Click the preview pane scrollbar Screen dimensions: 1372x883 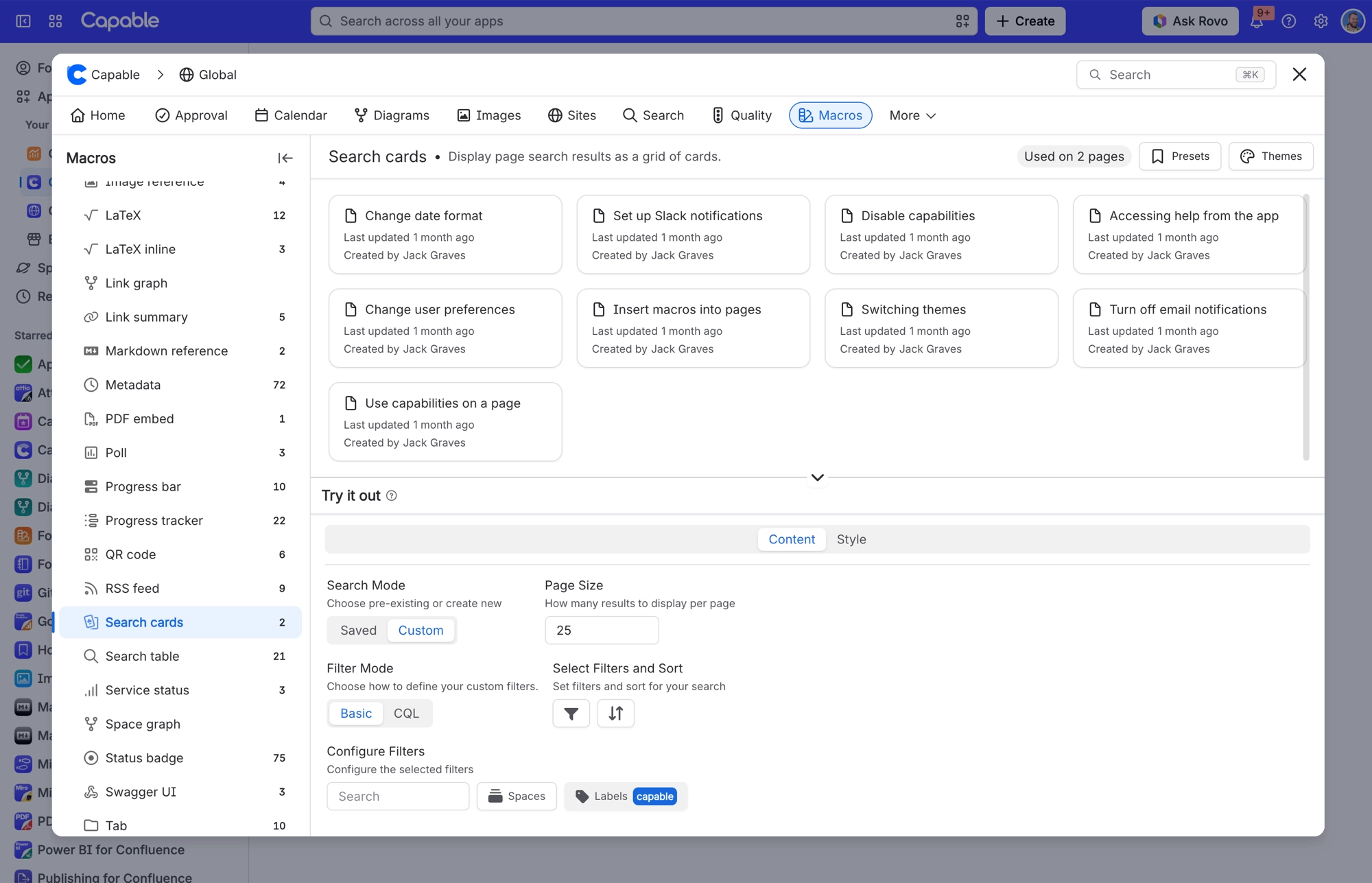point(1305,327)
